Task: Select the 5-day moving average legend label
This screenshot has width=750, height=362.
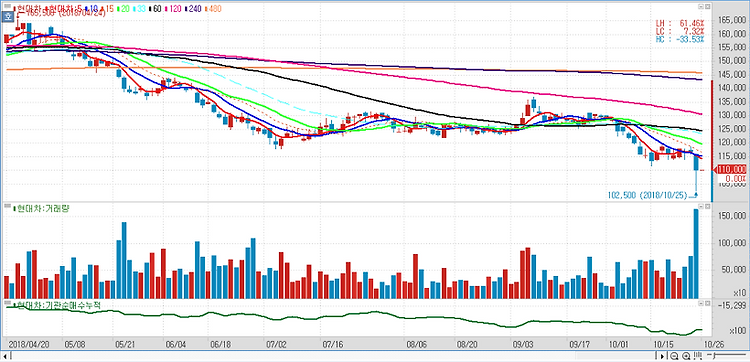Action: (x=64, y=9)
